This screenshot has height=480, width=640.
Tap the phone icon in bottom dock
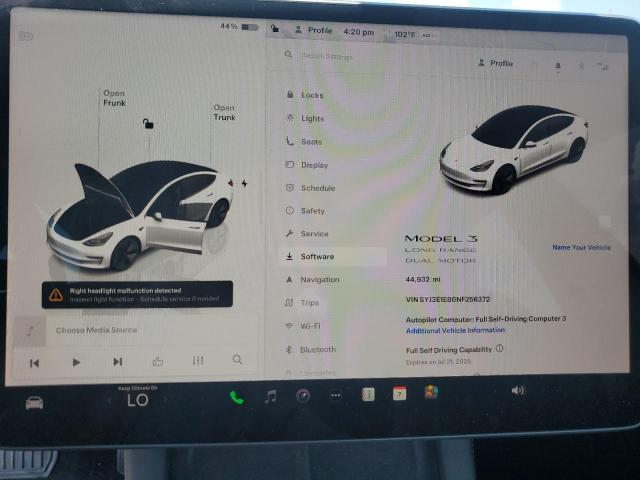pos(237,397)
